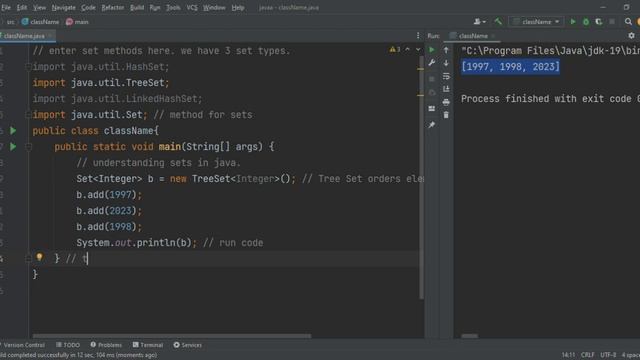Open the TODO tool window
This screenshot has width=640, height=360.
(x=68, y=345)
